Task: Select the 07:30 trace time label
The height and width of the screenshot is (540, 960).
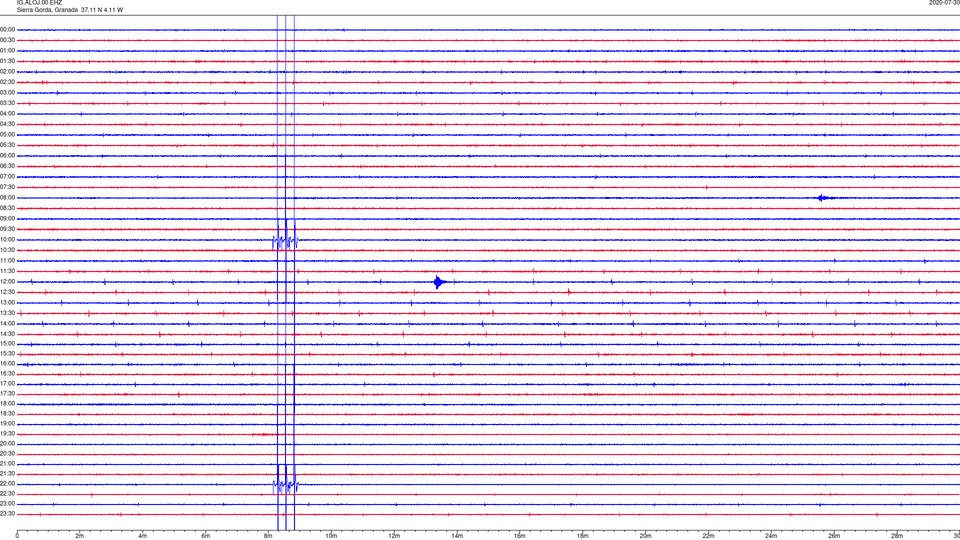Action: [7, 187]
